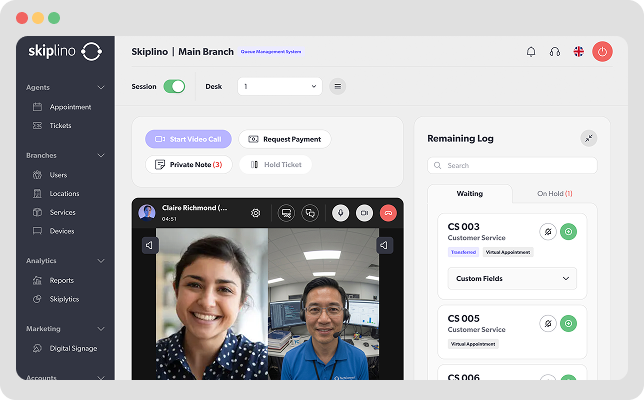Expand Custom Fields on CS 003
This screenshot has height=400, width=644.
(x=512, y=278)
